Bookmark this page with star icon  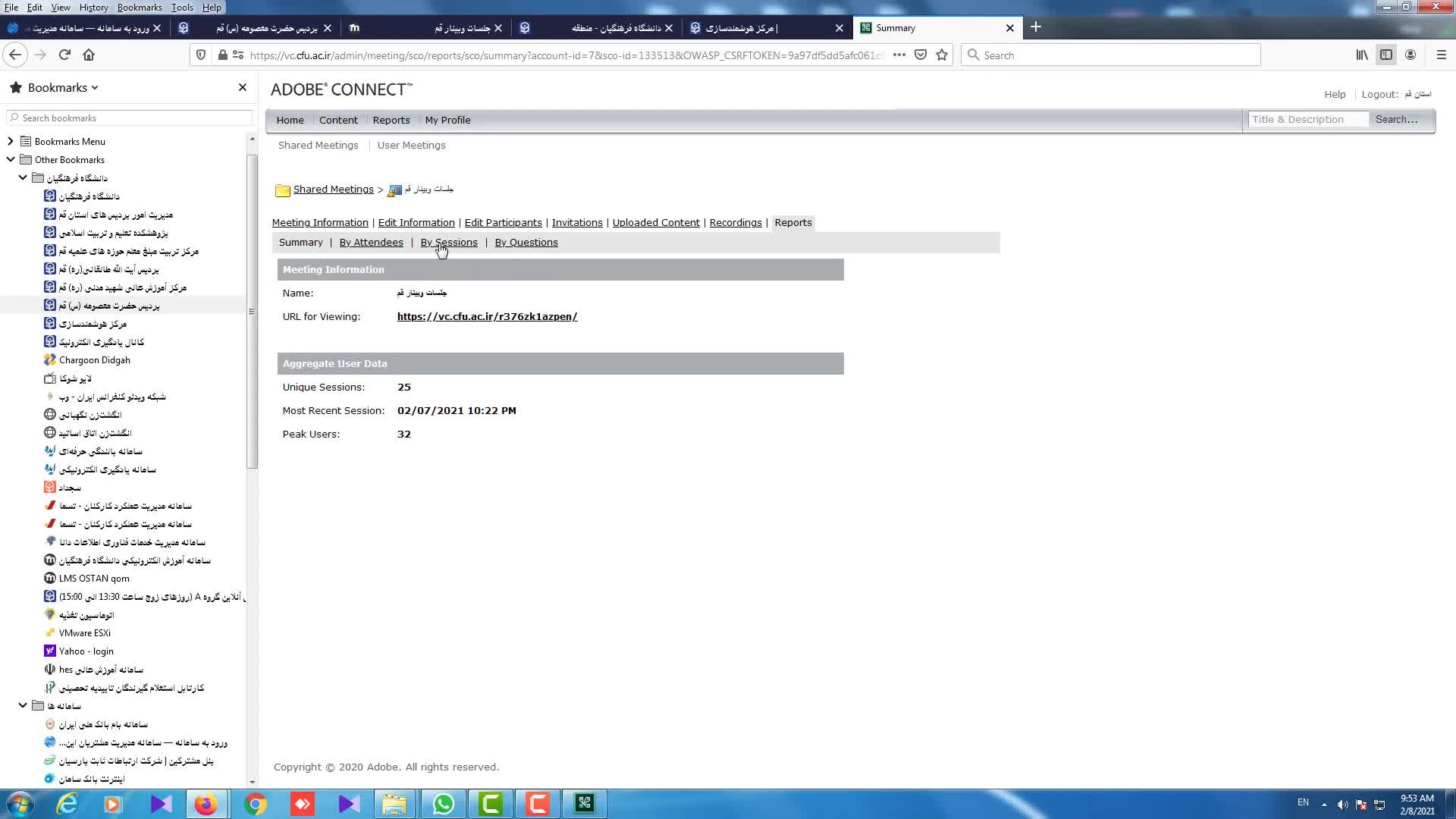tap(942, 55)
